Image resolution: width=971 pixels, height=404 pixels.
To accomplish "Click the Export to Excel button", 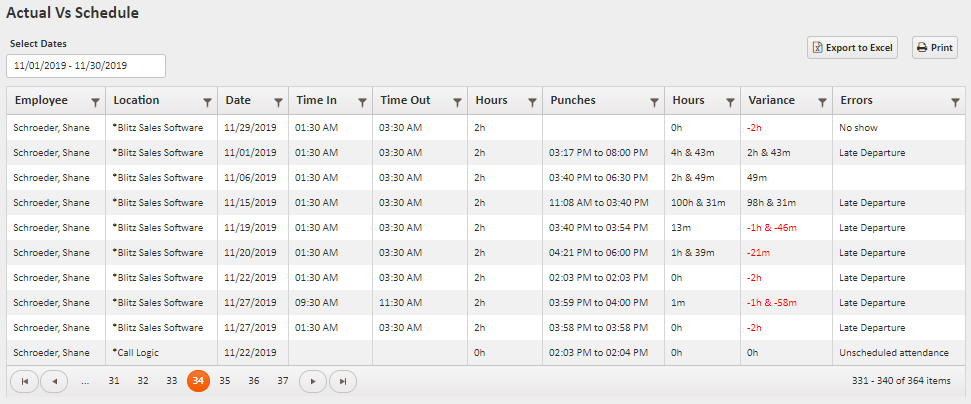I will 852,48.
